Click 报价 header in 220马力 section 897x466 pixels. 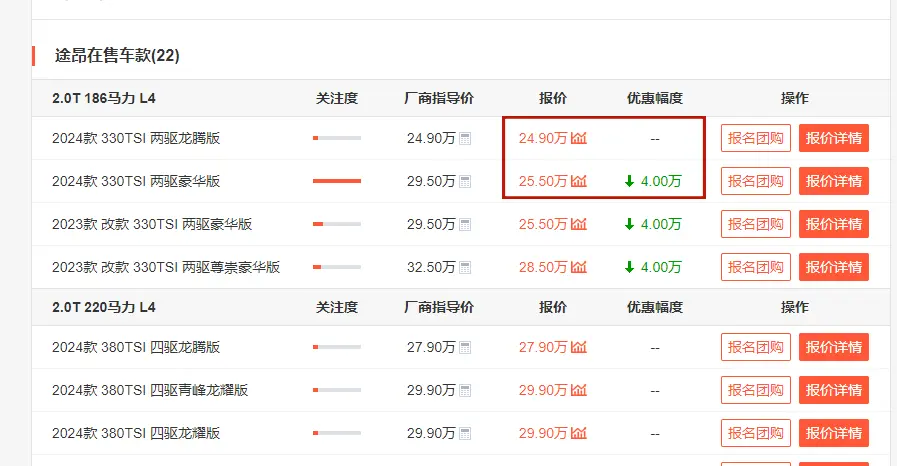coord(553,307)
